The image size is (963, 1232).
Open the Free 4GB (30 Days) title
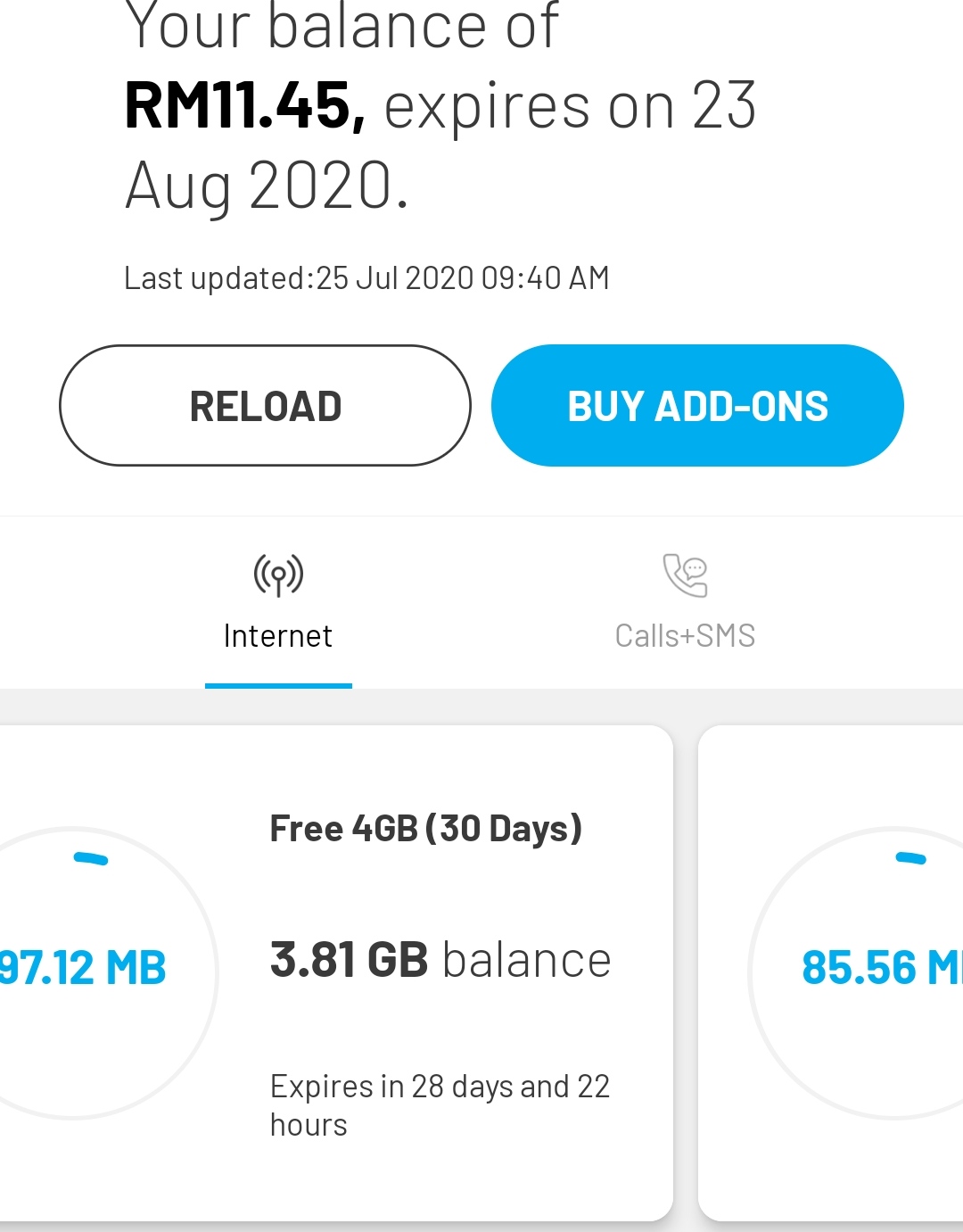tap(426, 829)
